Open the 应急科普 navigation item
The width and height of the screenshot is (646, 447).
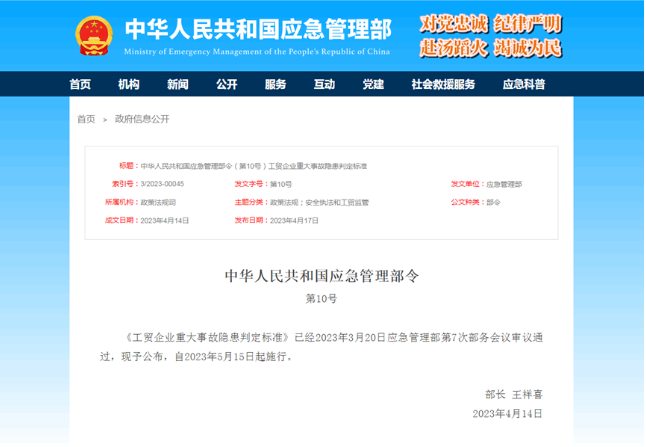tap(524, 84)
